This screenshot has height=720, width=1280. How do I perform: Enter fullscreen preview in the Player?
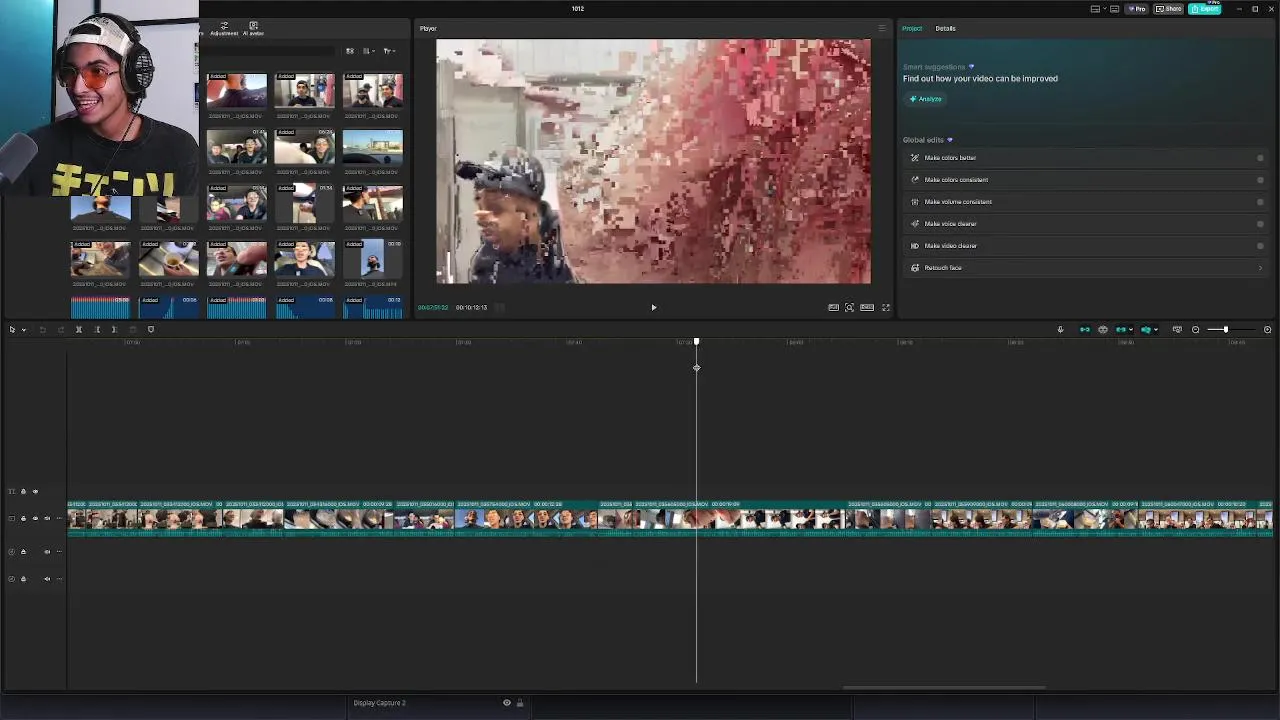coord(885,307)
